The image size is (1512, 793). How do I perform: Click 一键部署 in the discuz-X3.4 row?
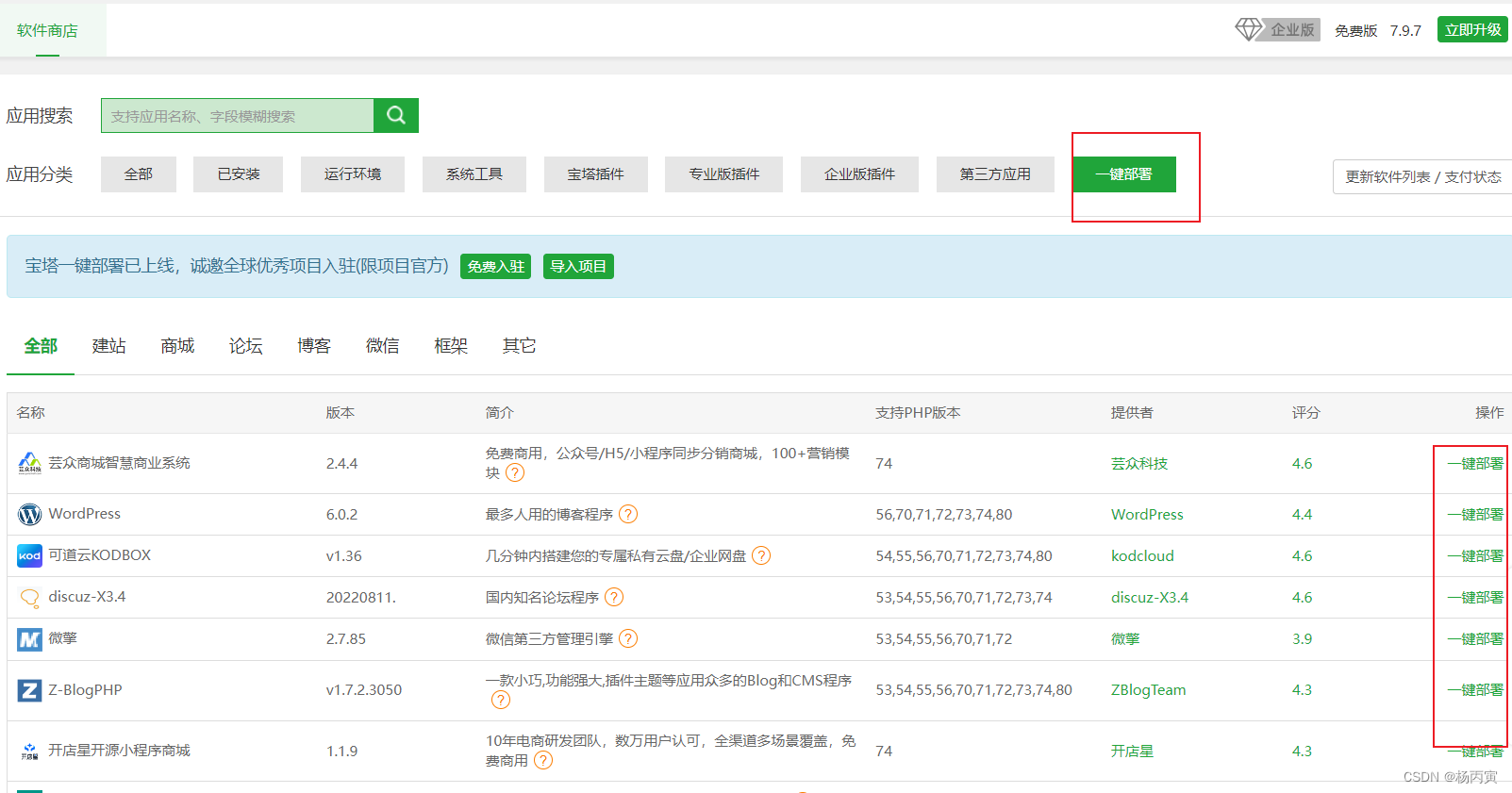coord(1476,598)
